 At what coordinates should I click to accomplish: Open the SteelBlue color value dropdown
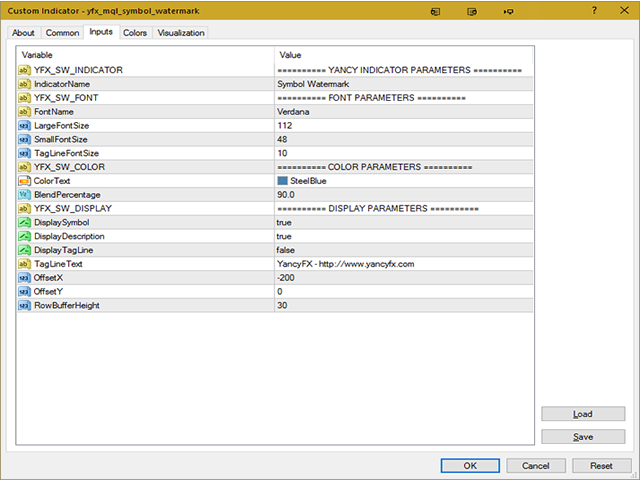404,181
